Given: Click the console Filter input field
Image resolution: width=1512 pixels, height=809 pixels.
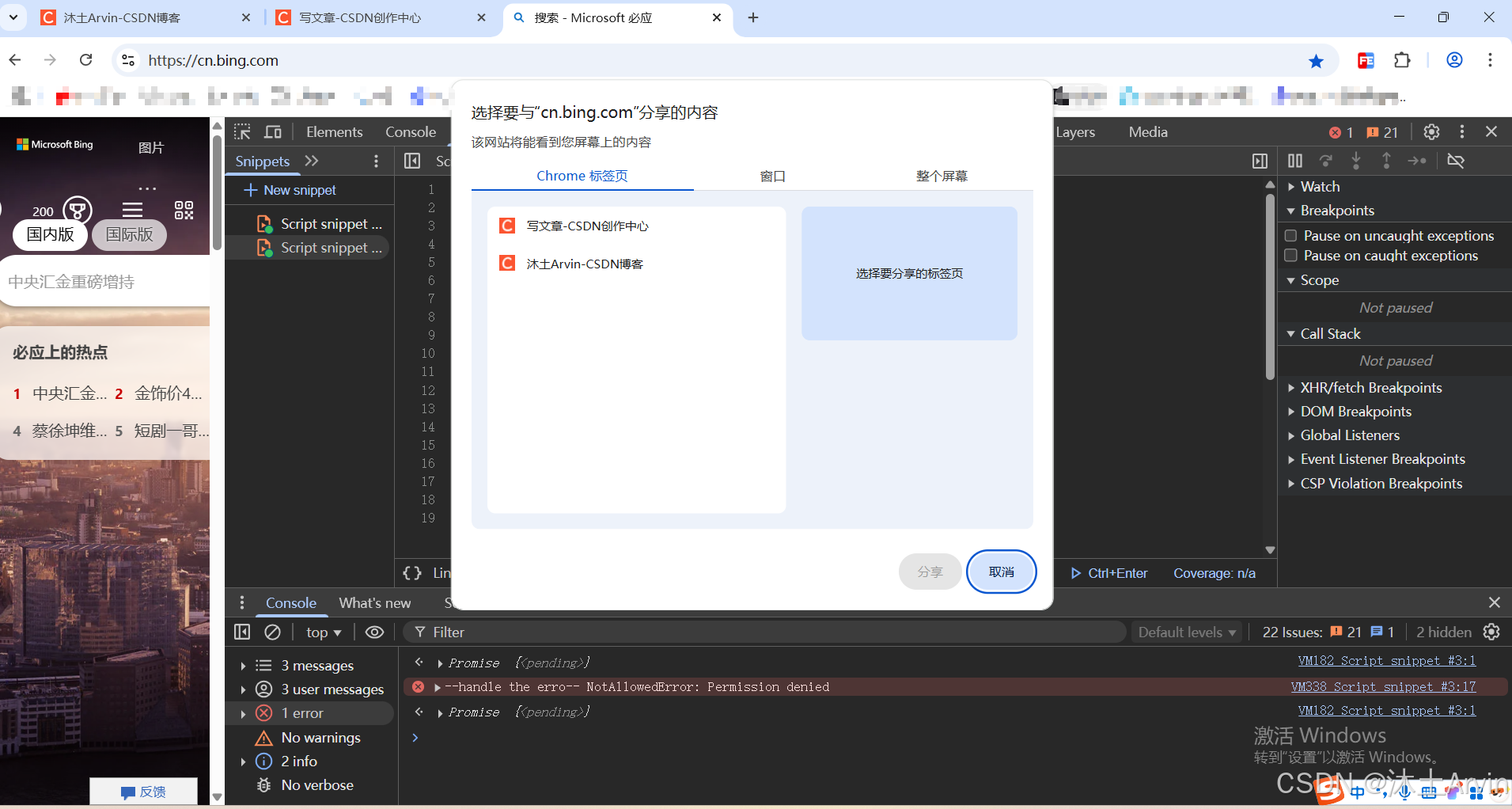Looking at the screenshot, I should tap(765, 632).
